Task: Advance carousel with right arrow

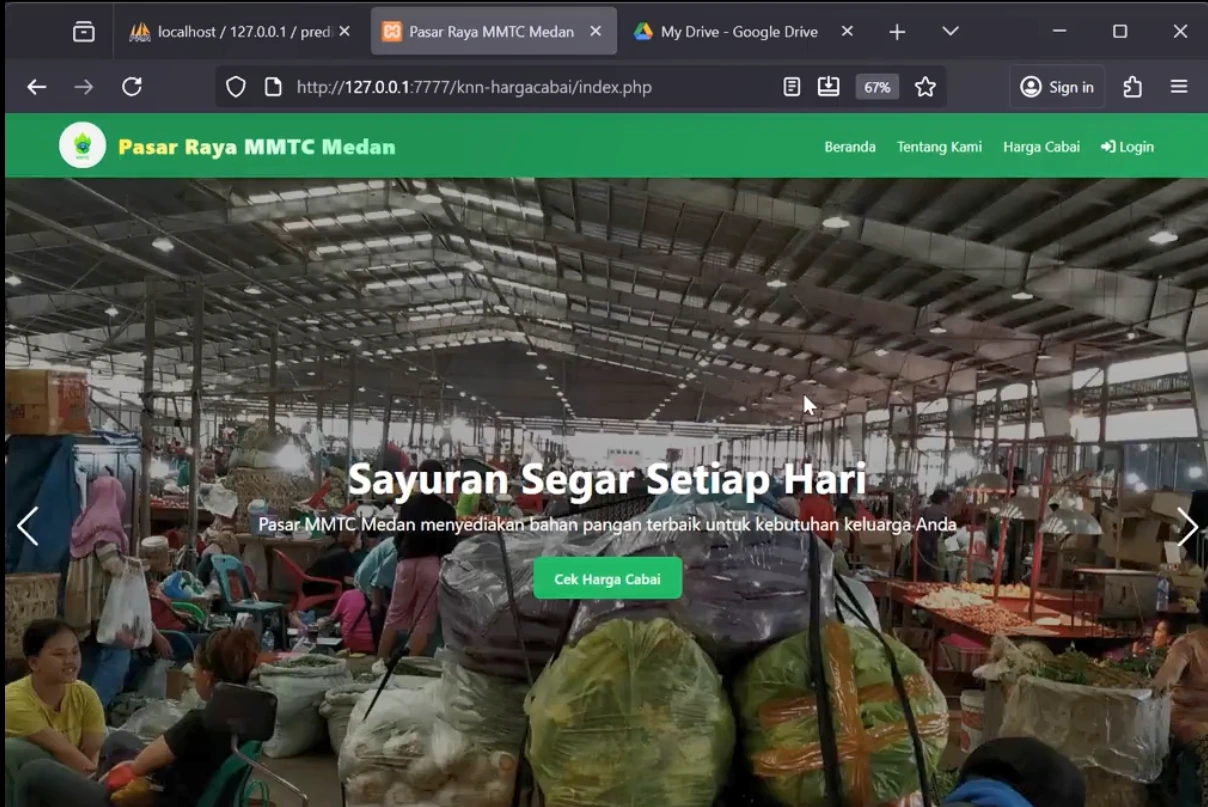Action: (x=1186, y=526)
